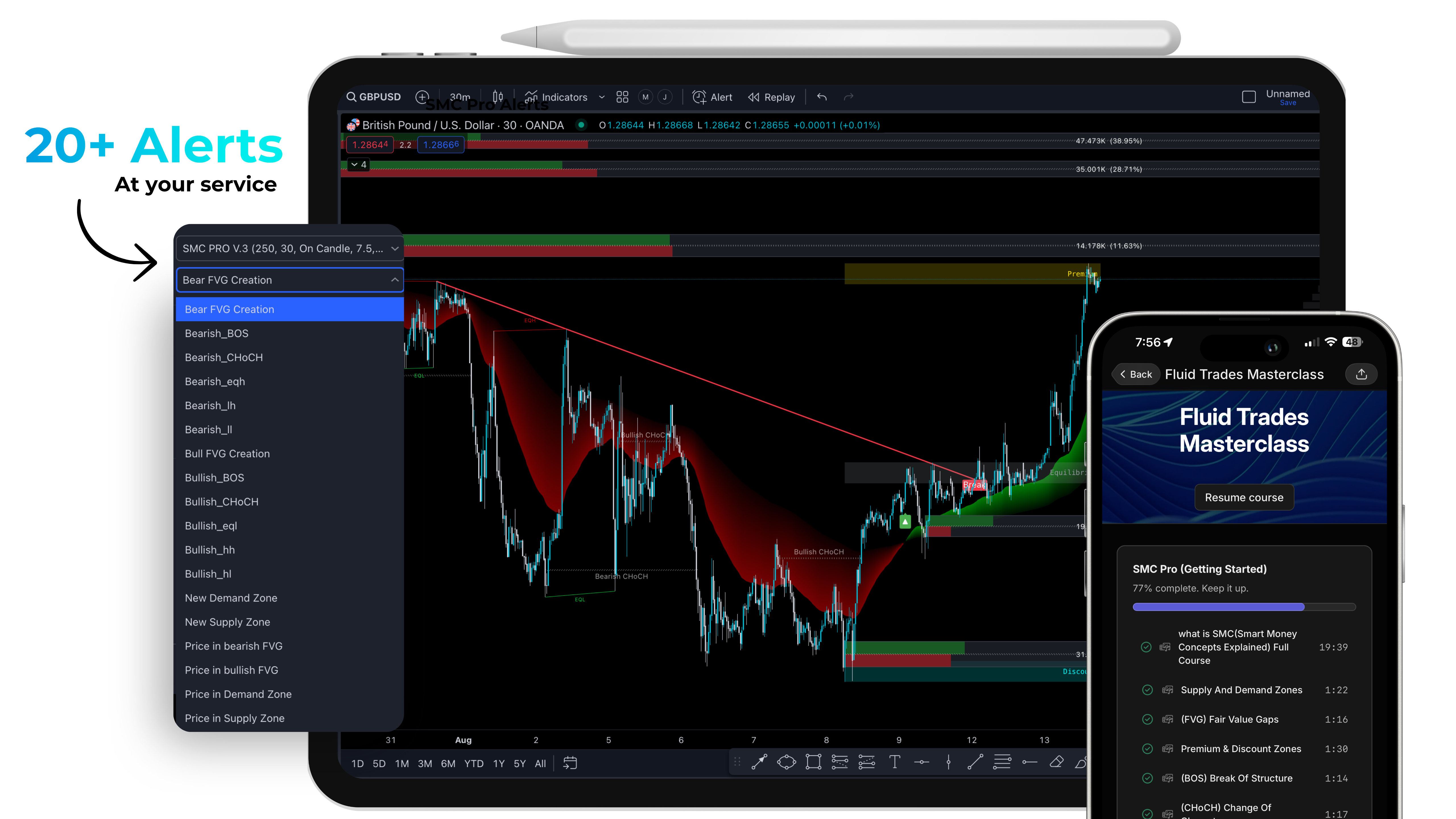Image resolution: width=1456 pixels, height=819 pixels.
Task: Toggle the Unnamed layout checkbox
Action: (1249, 97)
